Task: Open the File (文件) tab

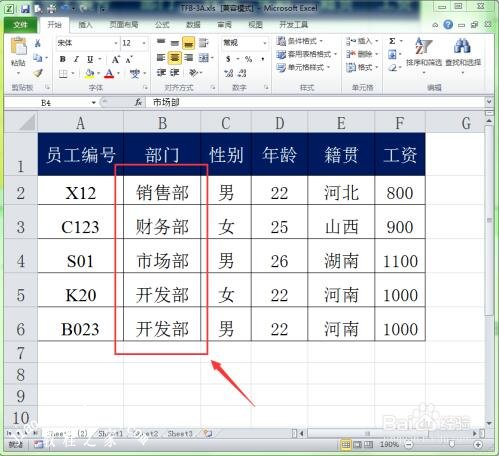Action: tap(20, 24)
